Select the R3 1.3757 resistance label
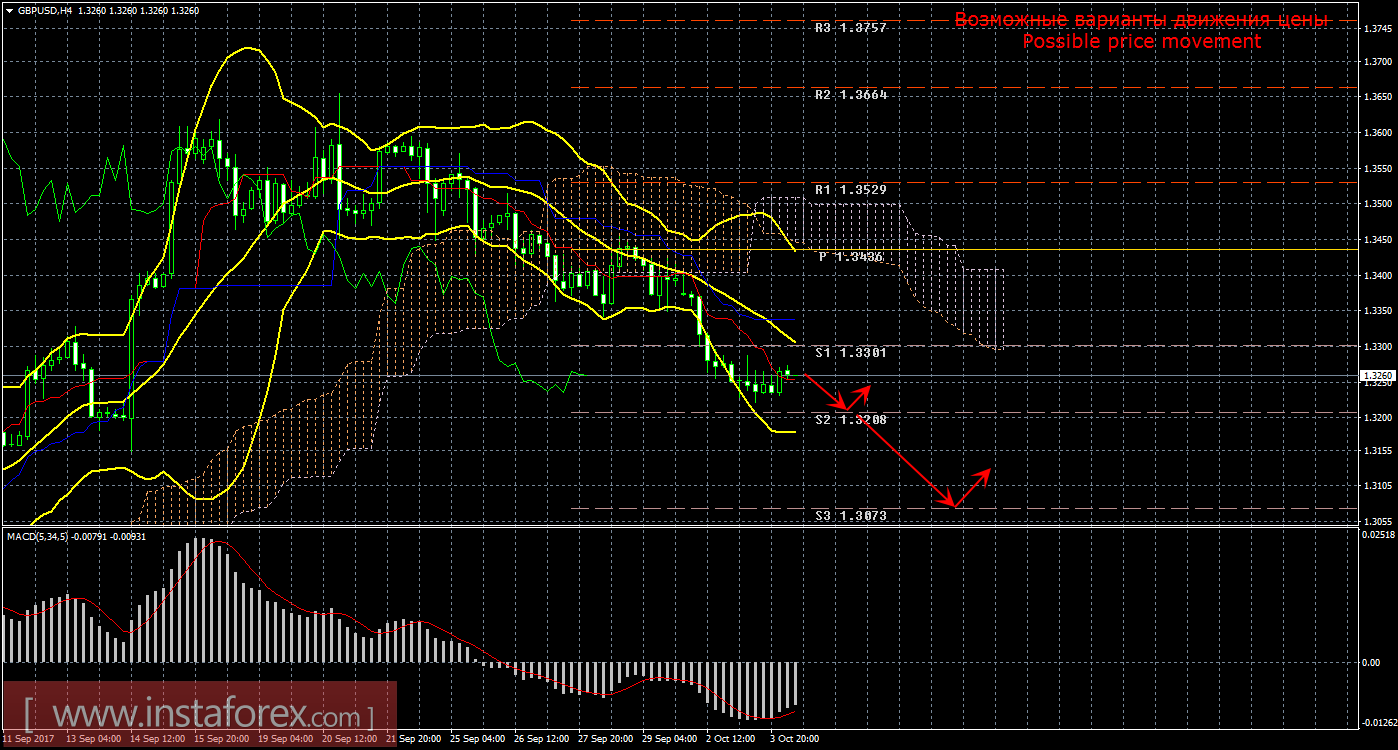1398x750 pixels. (850, 28)
